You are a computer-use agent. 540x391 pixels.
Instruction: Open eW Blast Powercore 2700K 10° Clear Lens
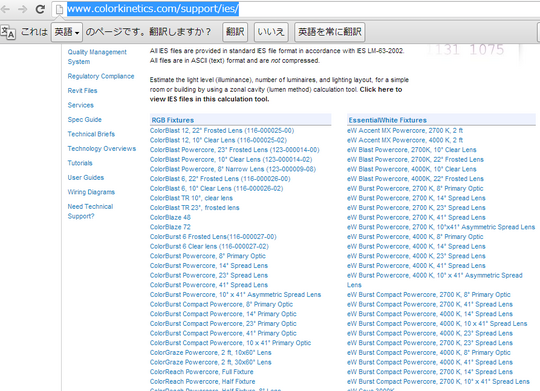412,150
